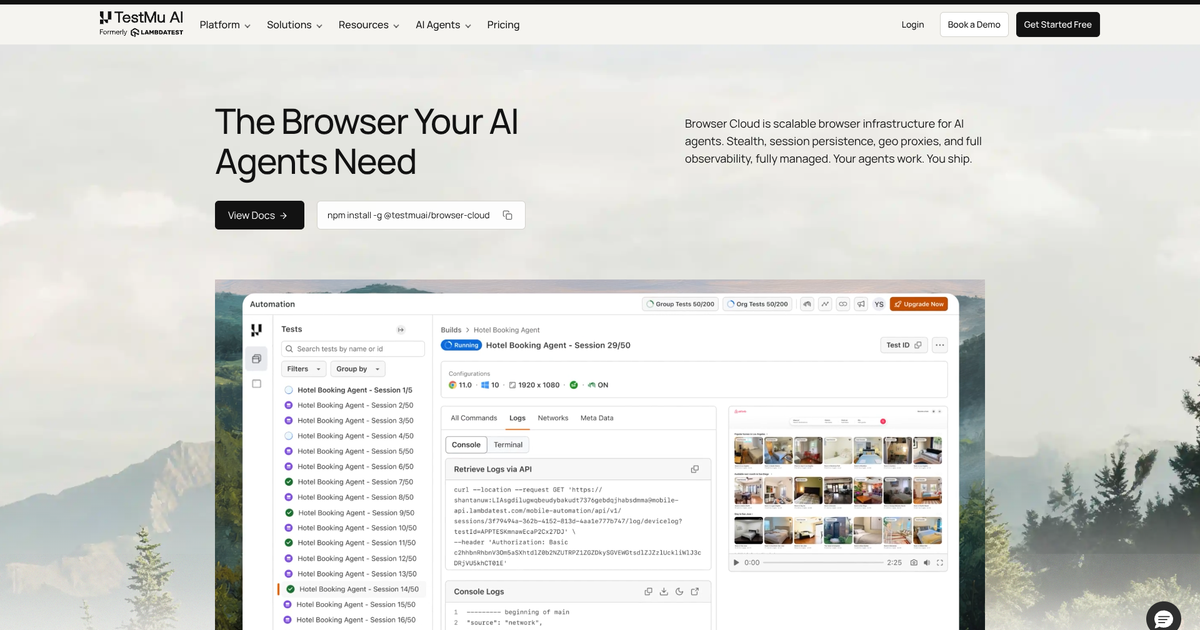
Task: Click the Test ID copy button
Action: (903, 345)
